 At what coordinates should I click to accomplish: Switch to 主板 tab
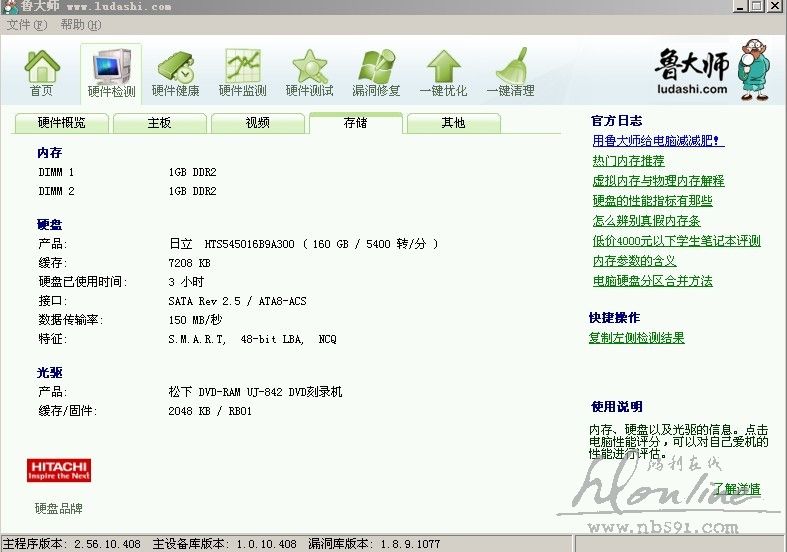160,123
